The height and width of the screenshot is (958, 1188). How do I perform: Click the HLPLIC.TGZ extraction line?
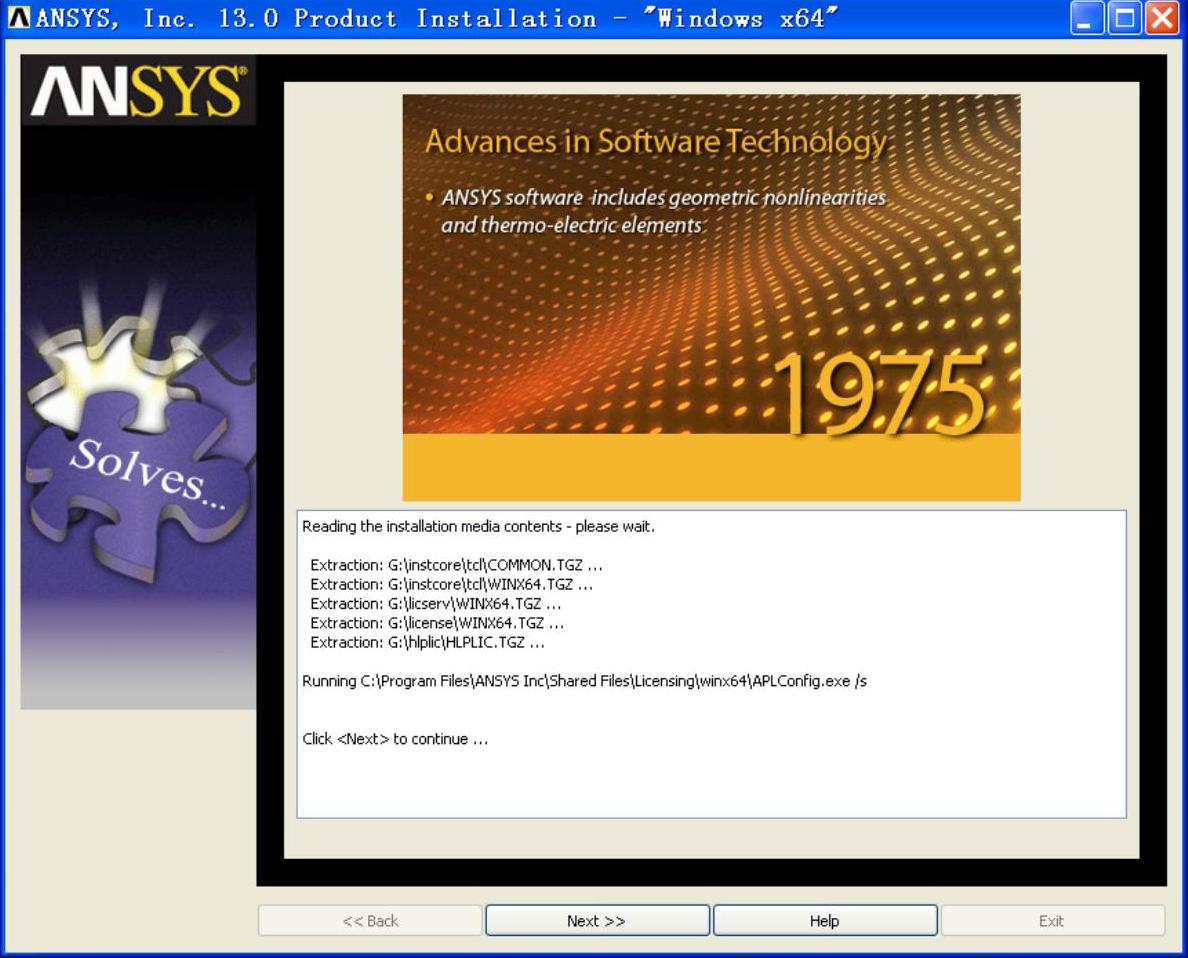427,642
